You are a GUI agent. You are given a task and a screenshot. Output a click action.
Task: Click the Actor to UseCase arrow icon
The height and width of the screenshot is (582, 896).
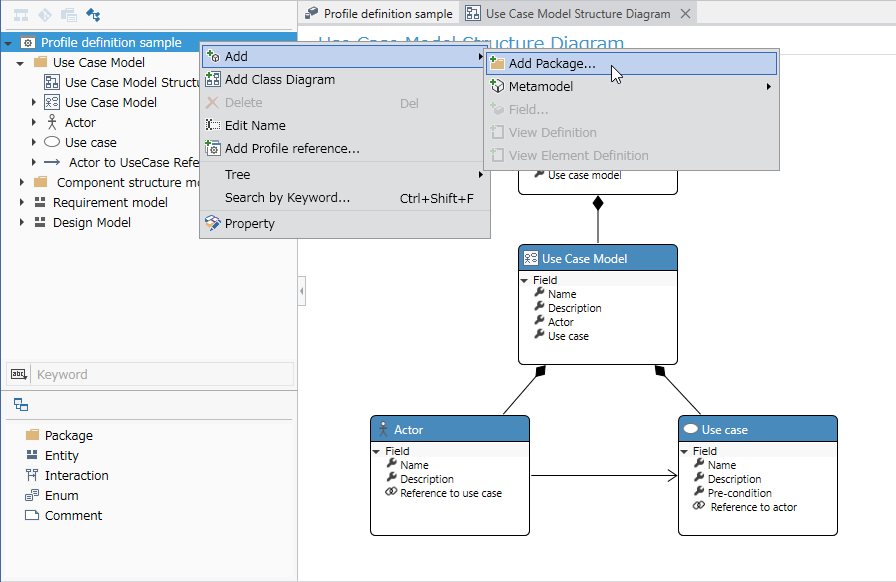(x=52, y=162)
